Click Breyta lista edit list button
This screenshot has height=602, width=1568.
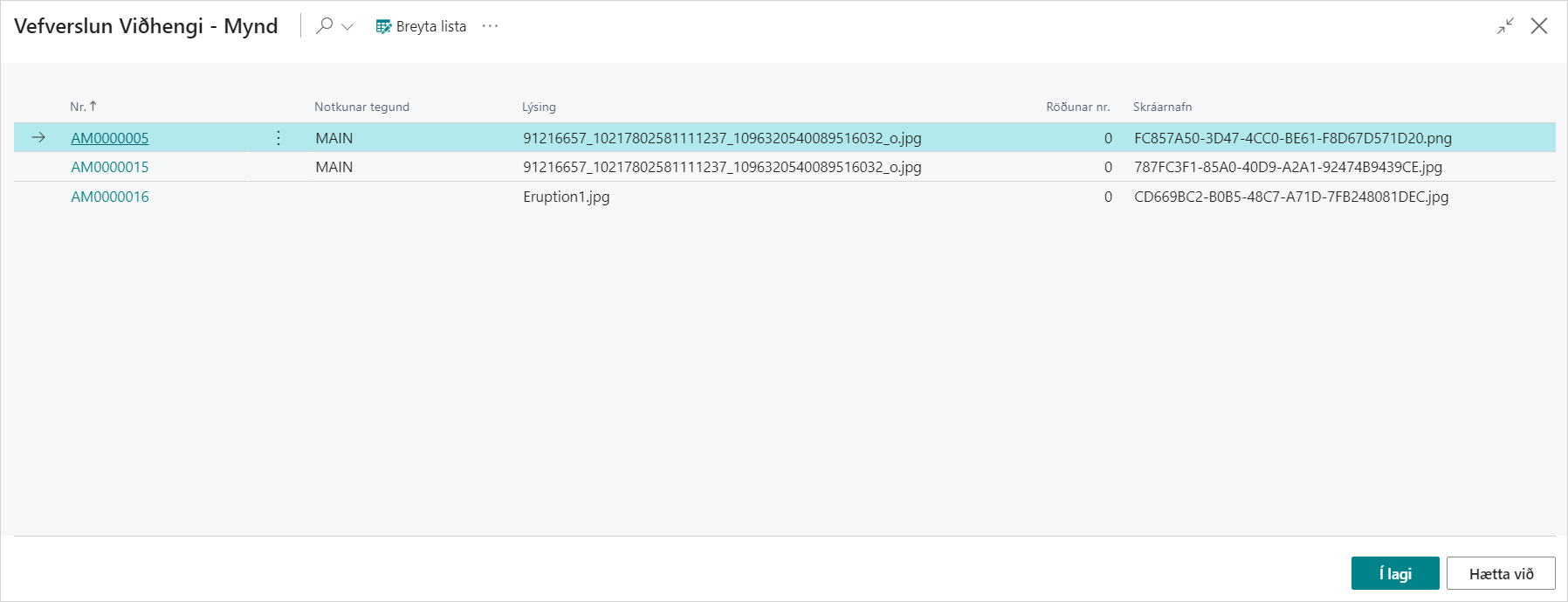pyautogui.click(x=421, y=26)
